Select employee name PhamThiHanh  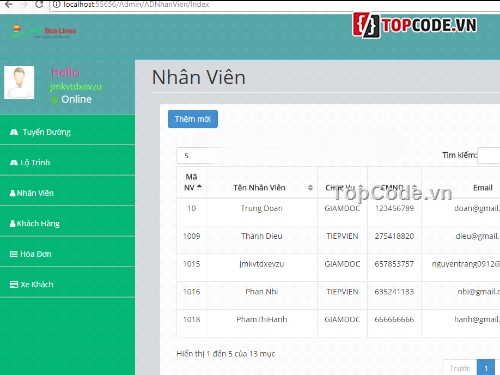pos(262,319)
